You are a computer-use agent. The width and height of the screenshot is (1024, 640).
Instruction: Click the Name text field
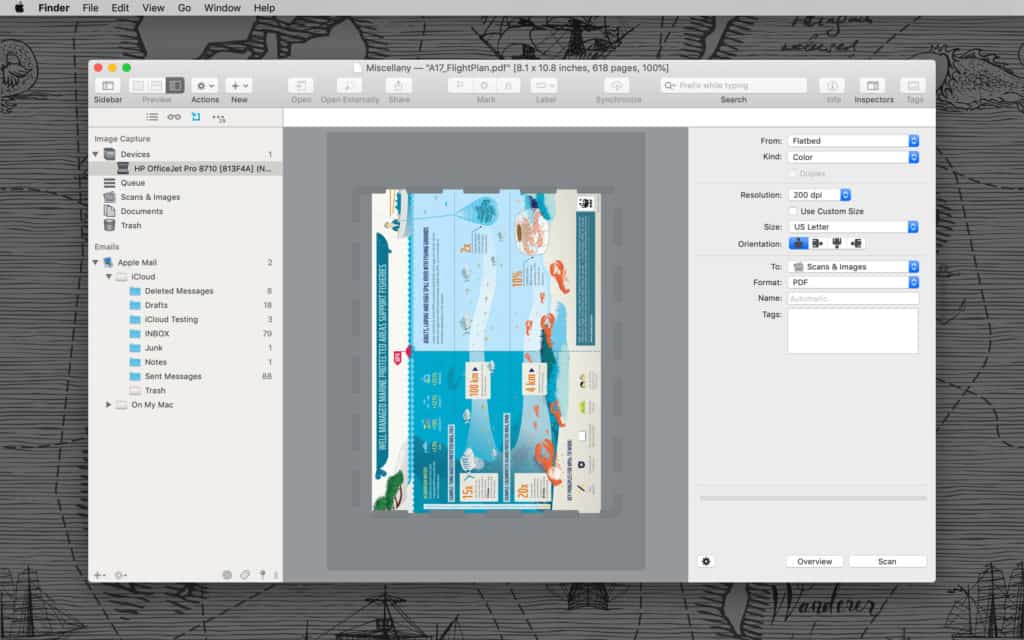854,298
